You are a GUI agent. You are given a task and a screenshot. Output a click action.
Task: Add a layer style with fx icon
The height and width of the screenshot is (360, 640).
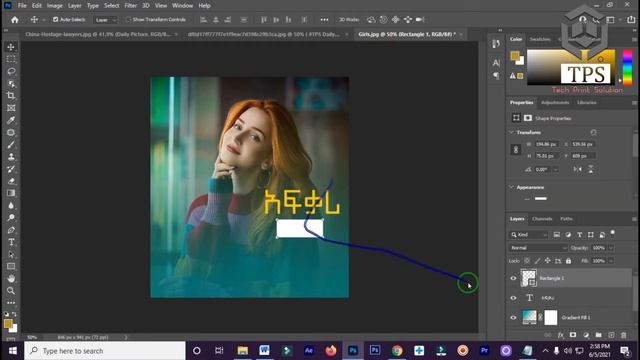click(x=561, y=335)
